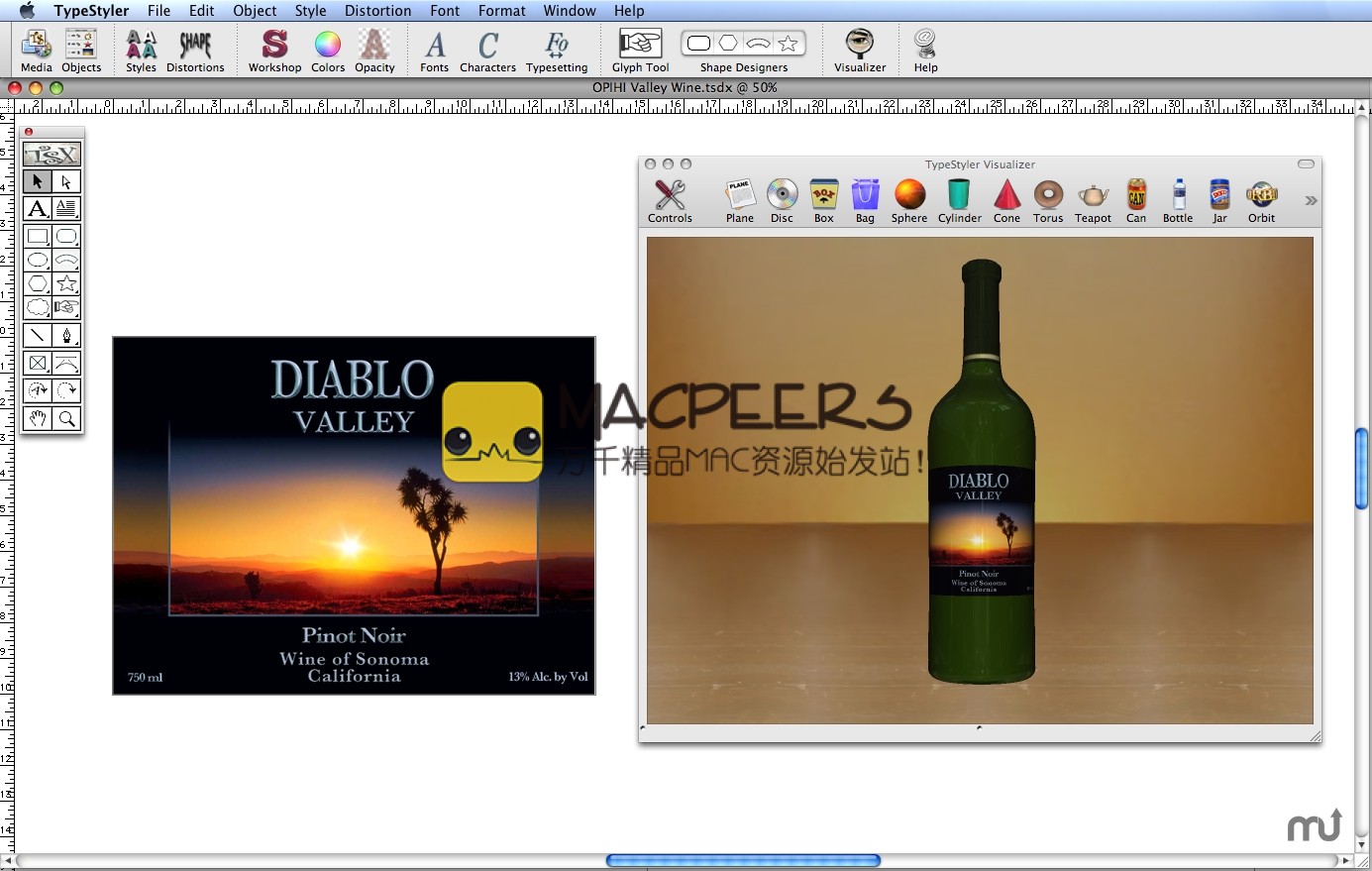The height and width of the screenshot is (871, 1372).
Task: Choose the Jar model in Visualizer
Action: 1219,201
